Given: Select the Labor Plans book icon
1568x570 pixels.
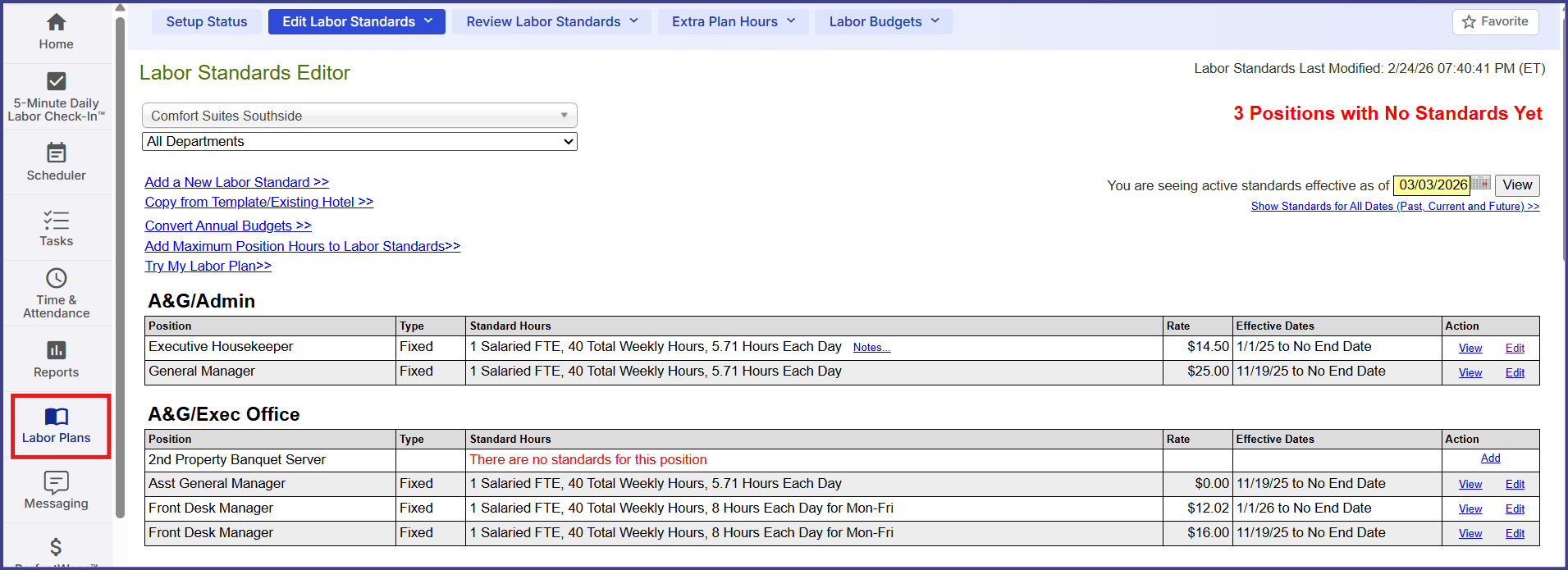Looking at the screenshot, I should pos(56,417).
